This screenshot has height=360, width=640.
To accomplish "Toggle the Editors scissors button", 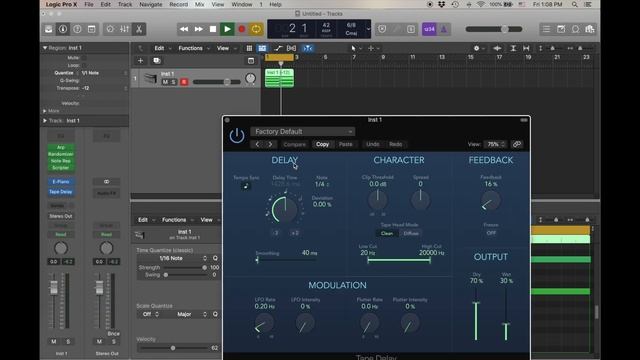I will pyautogui.click(x=139, y=29).
